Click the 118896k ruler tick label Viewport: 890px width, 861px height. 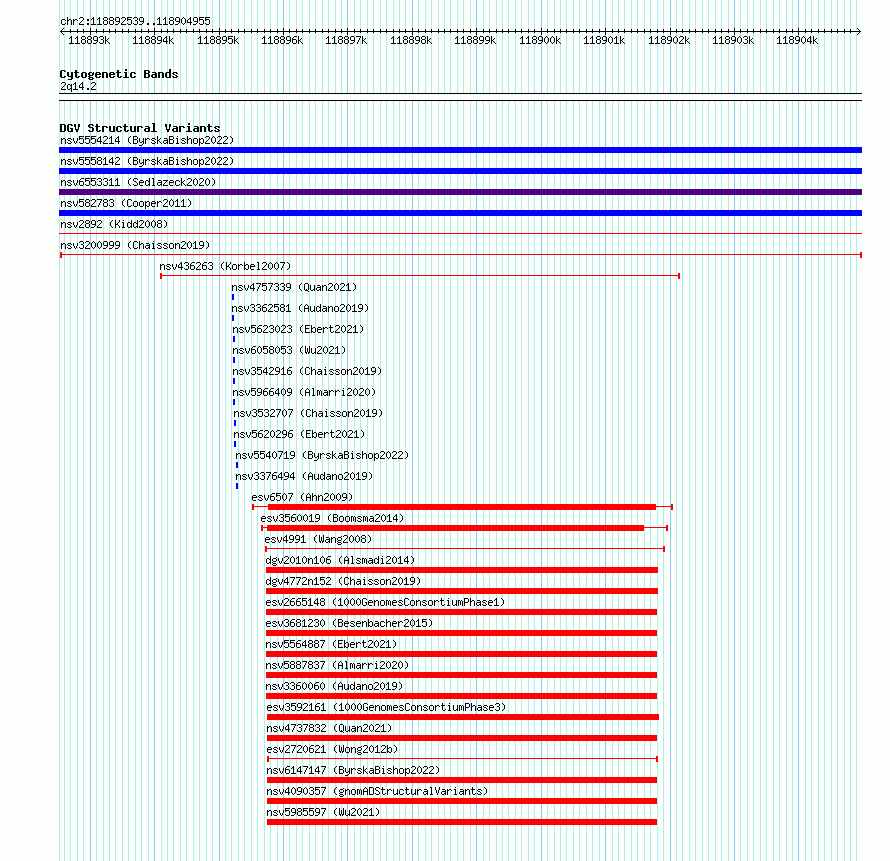(282, 40)
